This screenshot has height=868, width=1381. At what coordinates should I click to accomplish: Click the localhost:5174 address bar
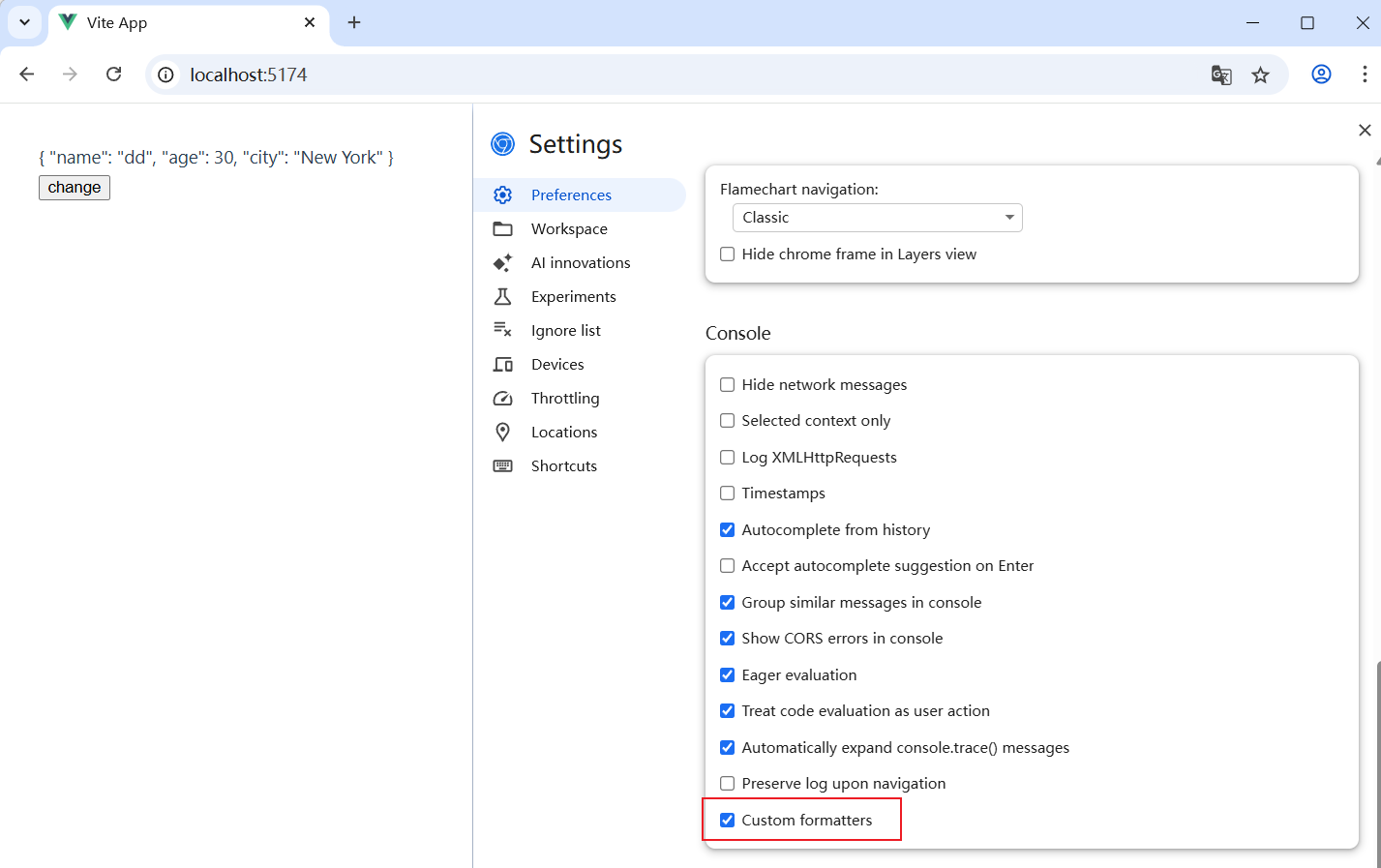(x=677, y=75)
